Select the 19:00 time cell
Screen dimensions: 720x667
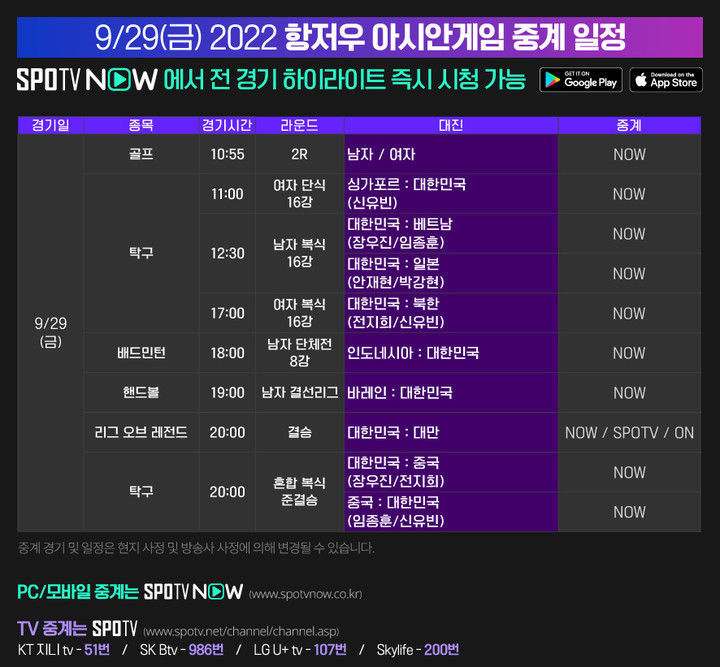(x=227, y=392)
